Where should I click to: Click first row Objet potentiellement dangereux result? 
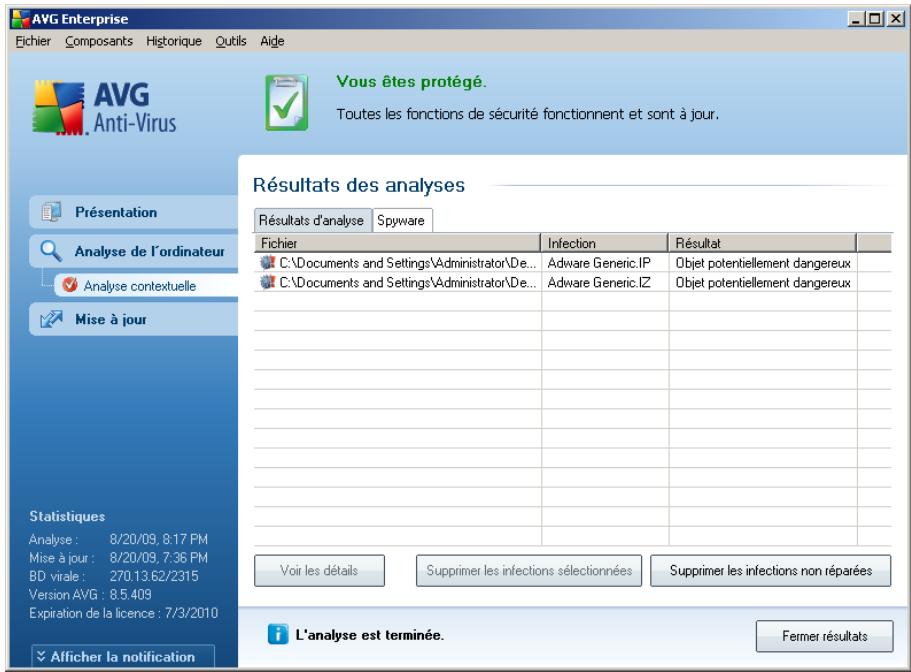pos(763,263)
